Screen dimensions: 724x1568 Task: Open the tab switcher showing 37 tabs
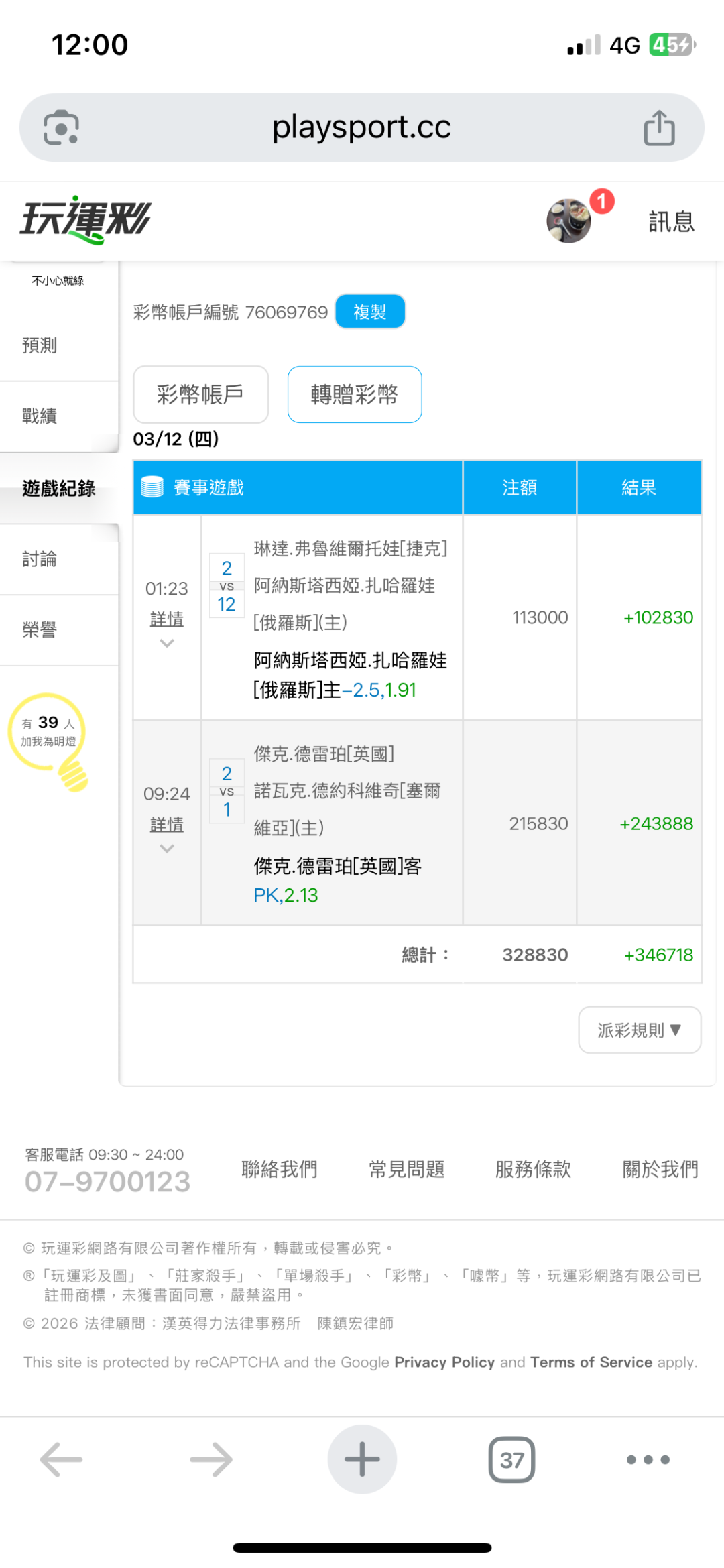tap(511, 1459)
